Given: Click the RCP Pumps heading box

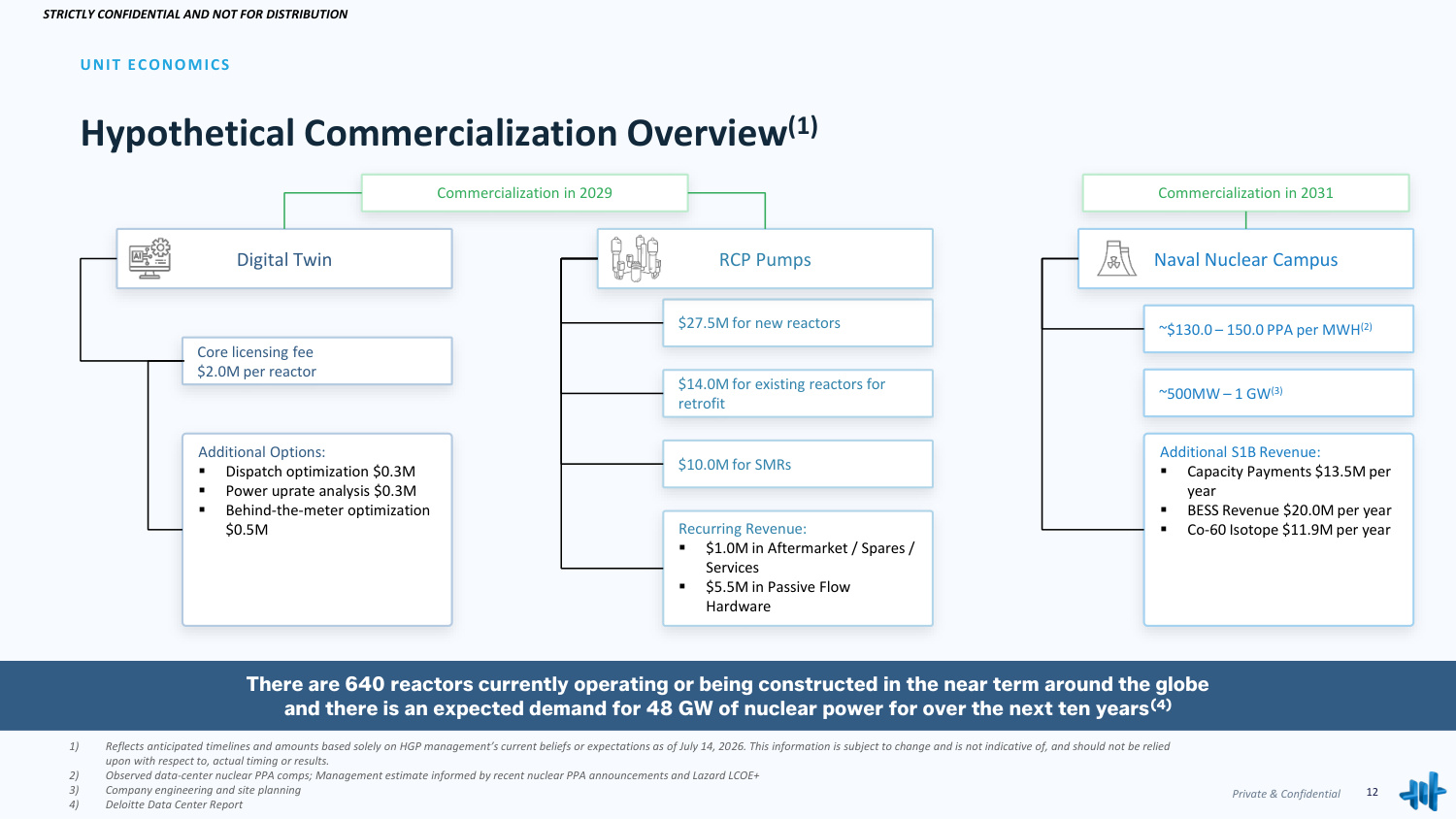Looking at the screenshot, I should [765, 259].
